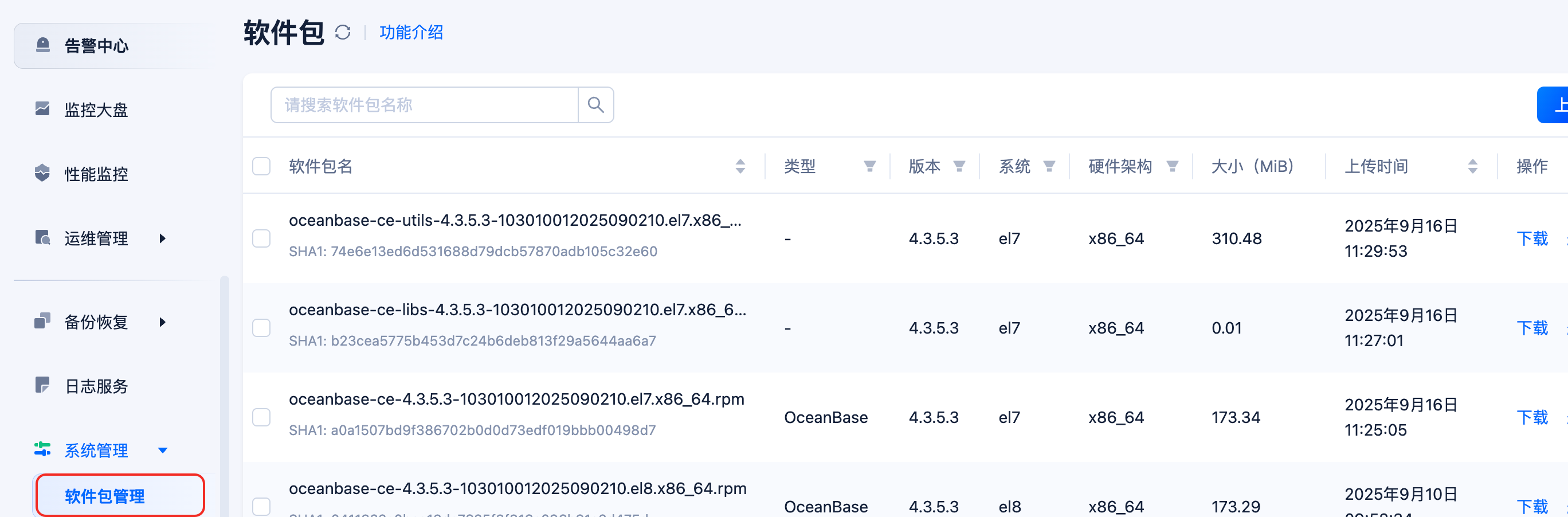
Task: Focus the 请搜索软件包名称 search field
Action: point(424,105)
